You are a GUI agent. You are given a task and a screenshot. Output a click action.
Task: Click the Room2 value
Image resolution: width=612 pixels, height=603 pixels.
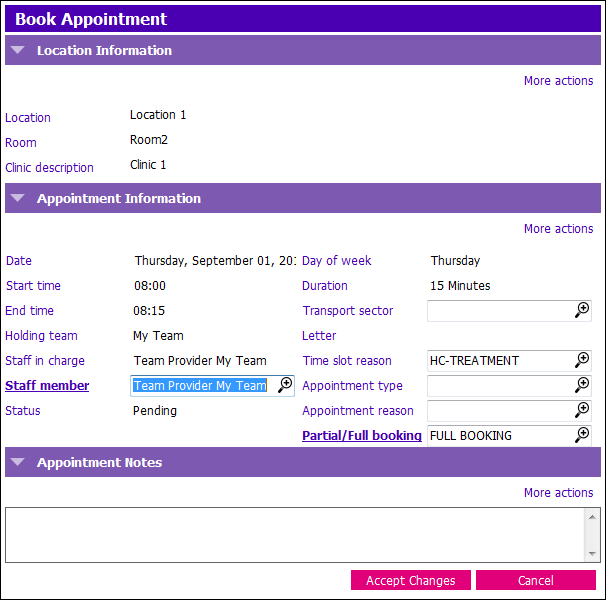[149, 140]
